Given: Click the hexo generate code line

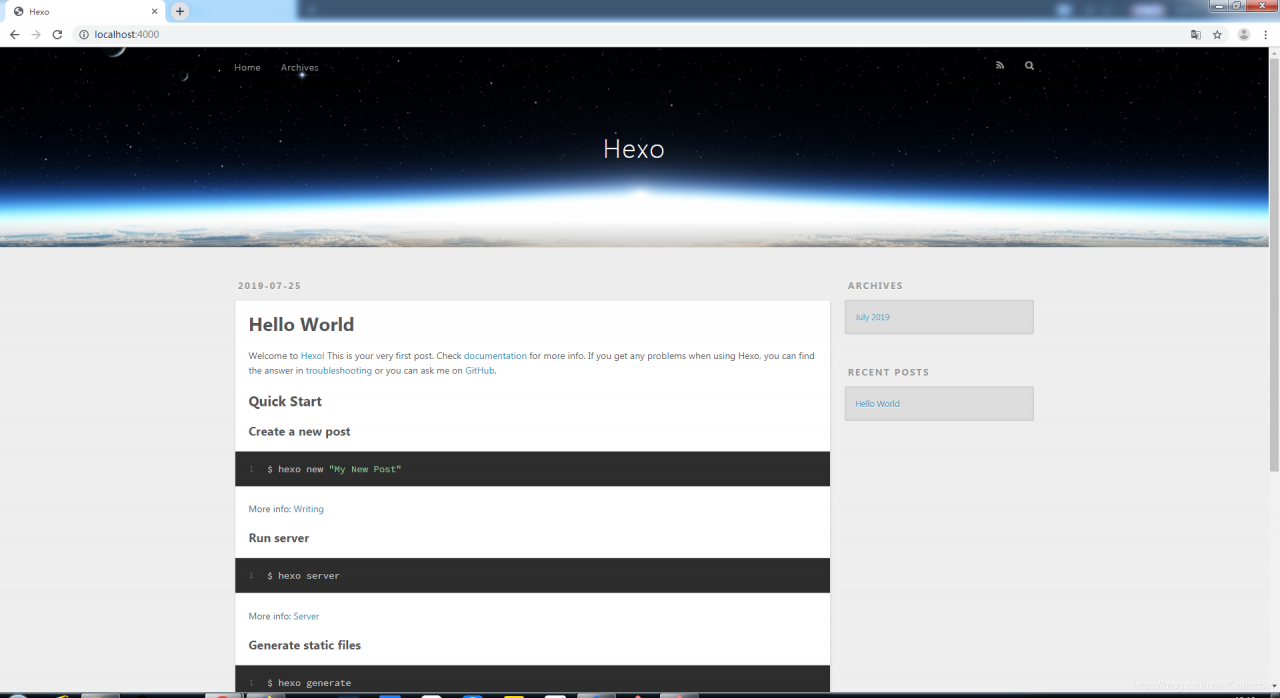Looking at the screenshot, I should [309, 683].
